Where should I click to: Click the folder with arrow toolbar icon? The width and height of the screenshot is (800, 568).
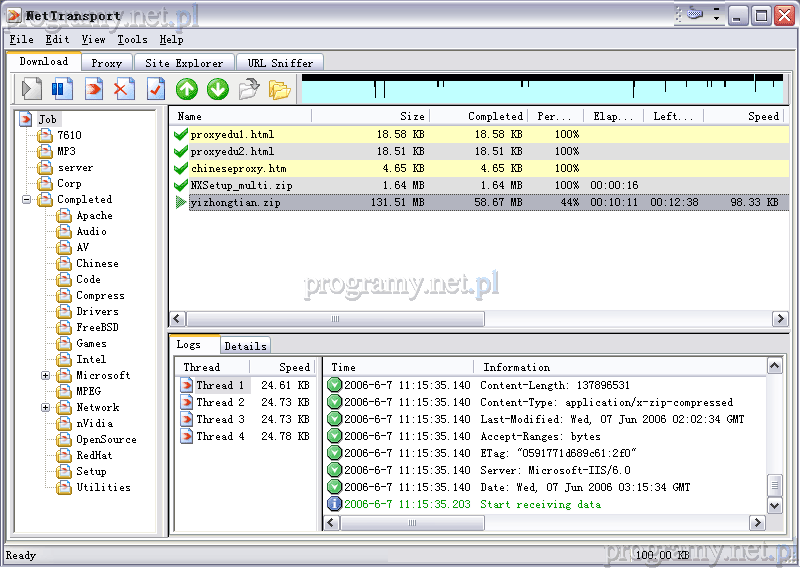tap(248, 90)
